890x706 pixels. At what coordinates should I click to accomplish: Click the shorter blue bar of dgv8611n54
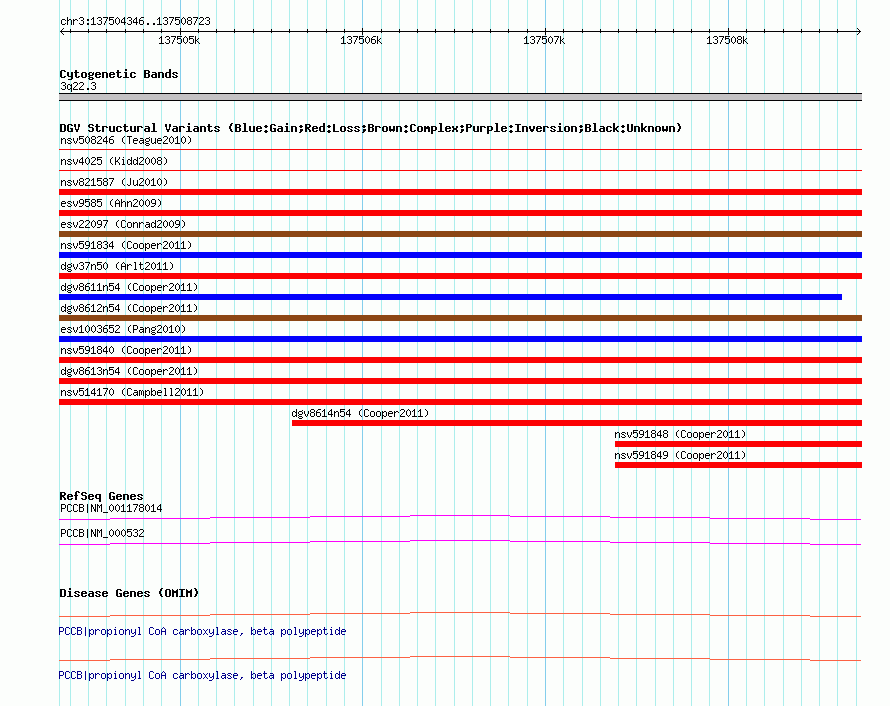(x=450, y=297)
